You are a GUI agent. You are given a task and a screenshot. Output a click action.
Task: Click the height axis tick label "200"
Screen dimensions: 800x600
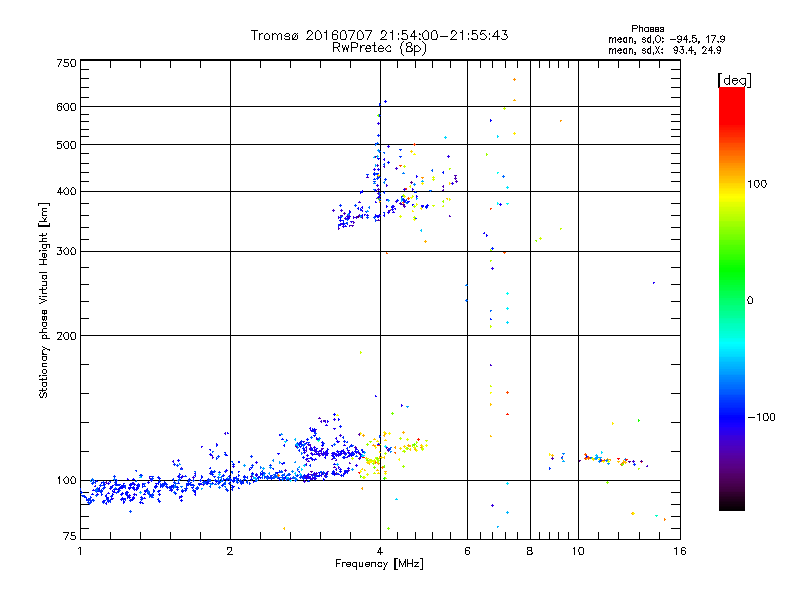(67, 336)
